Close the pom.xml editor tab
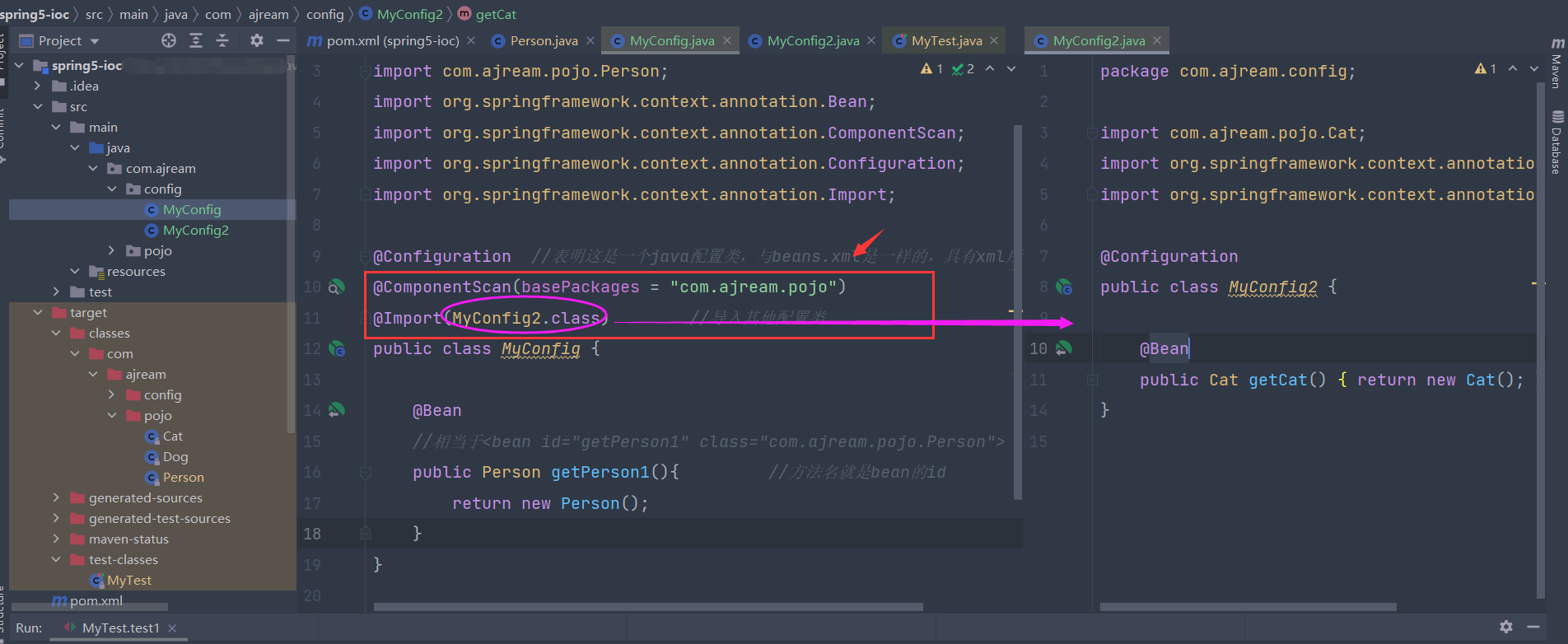Viewport: 1568px width, 644px height. pyautogui.click(x=471, y=40)
